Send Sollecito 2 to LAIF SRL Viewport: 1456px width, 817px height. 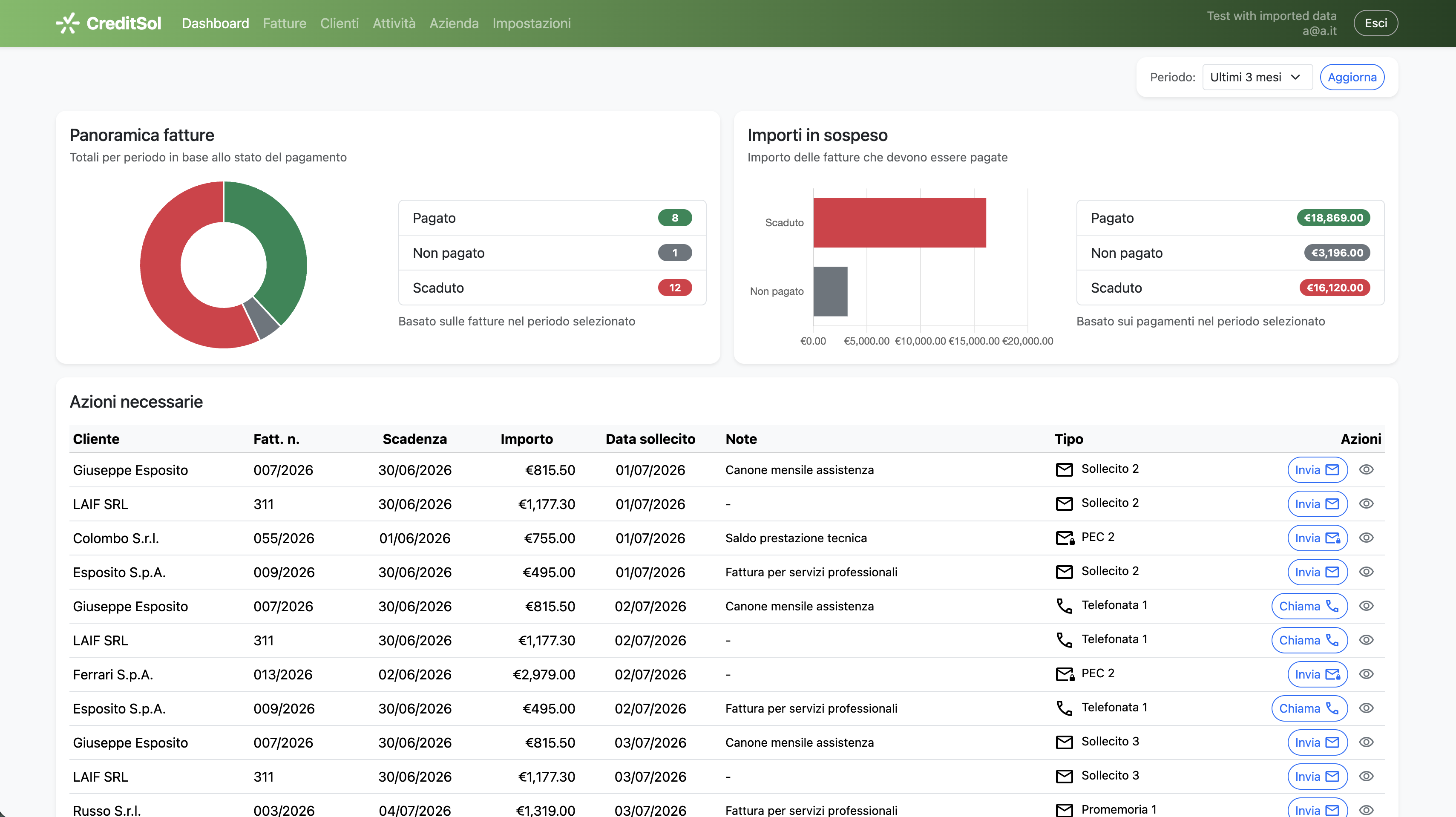pyautogui.click(x=1317, y=503)
